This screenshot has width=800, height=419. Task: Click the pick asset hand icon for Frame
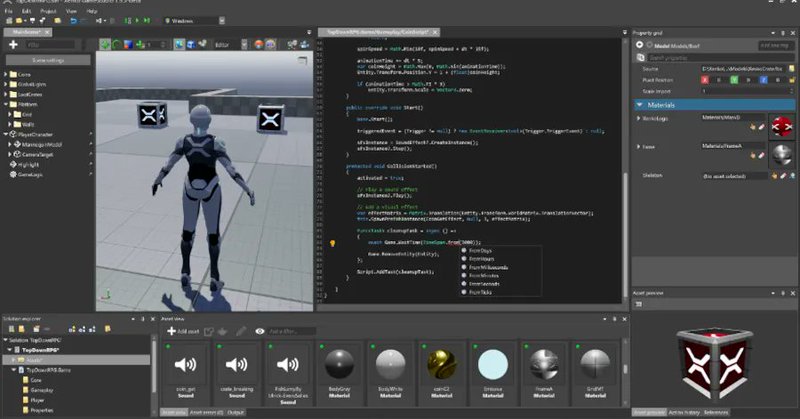[753, 156]
